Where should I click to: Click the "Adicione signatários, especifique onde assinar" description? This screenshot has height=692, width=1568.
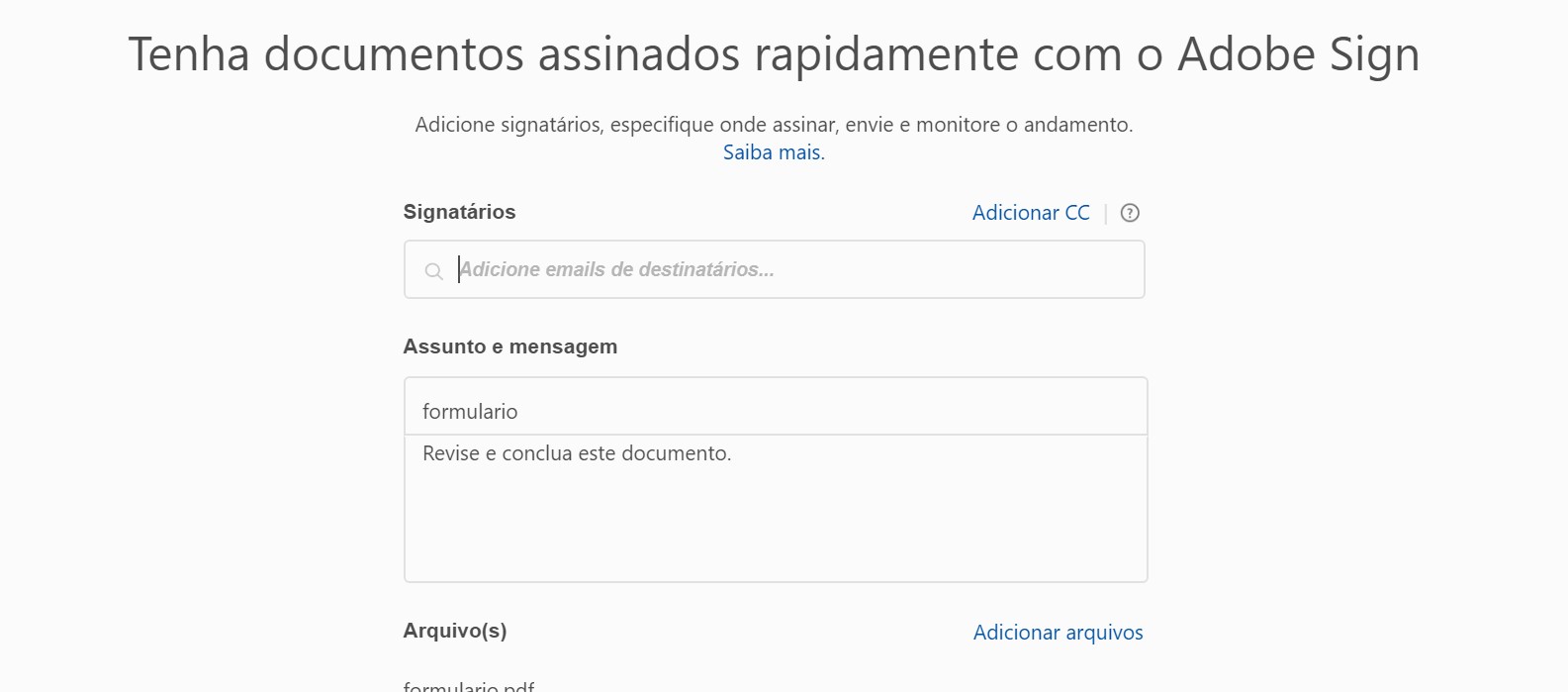pyautogui.click(x=774, y=125)
